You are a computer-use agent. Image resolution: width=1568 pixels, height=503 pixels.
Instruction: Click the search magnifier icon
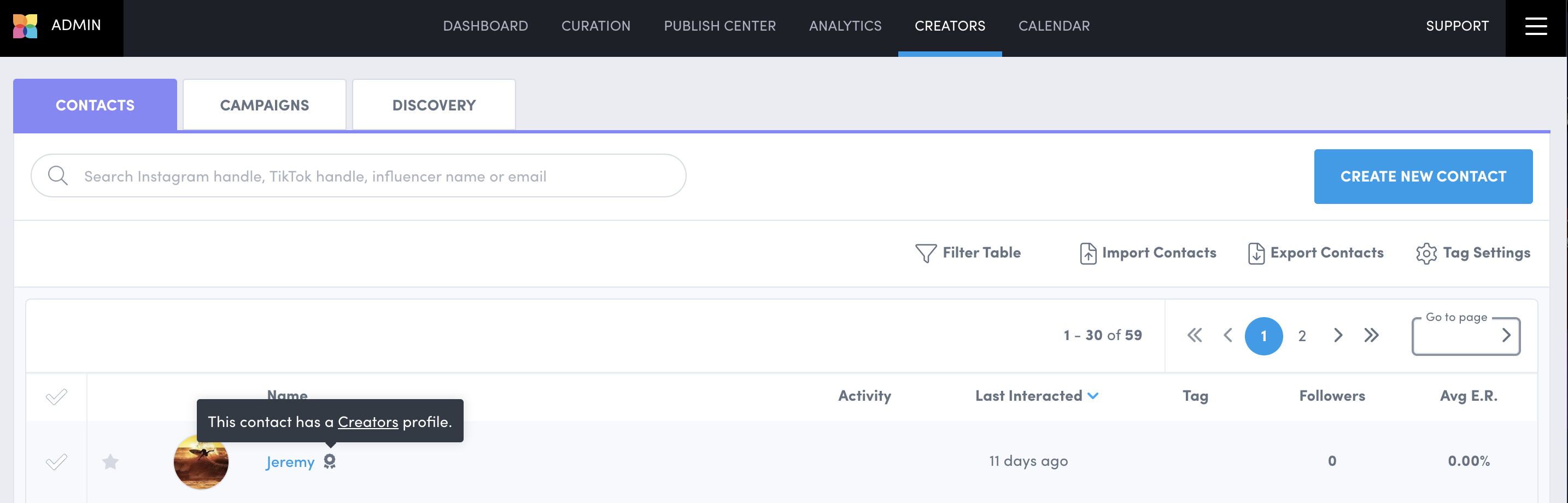pyautogui.click(x=58, y=176)
